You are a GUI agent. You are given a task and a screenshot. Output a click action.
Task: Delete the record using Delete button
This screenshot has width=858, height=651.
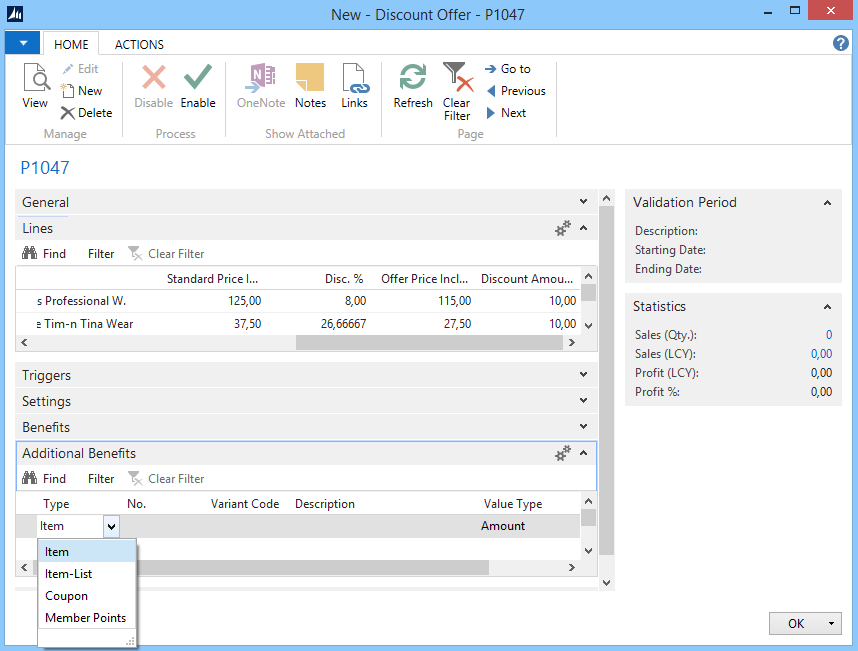[87, 113]
